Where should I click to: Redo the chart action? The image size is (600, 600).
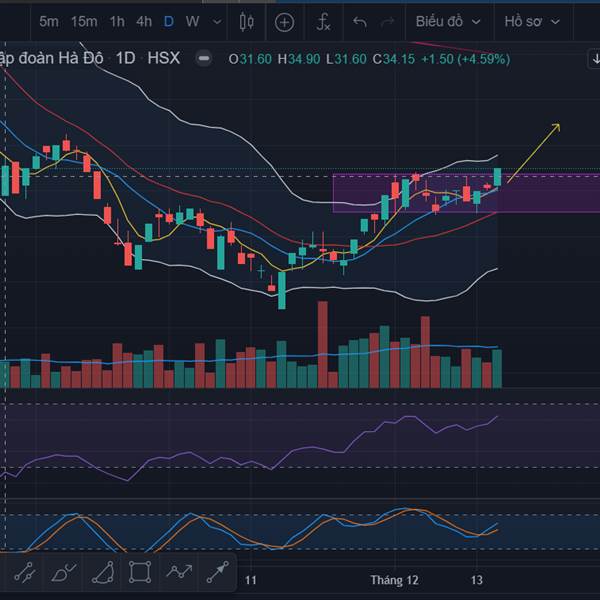(387, 22)
